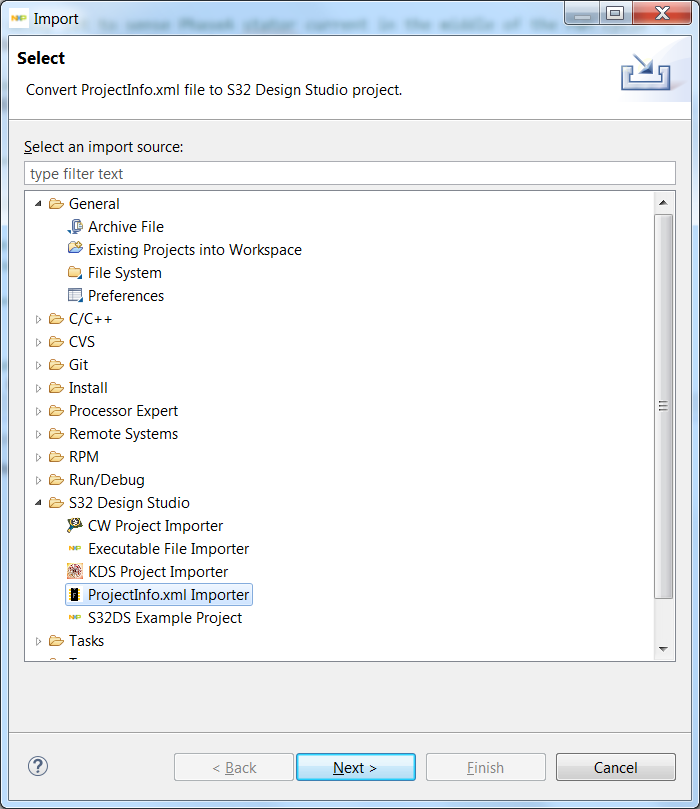Expand the Install category
Image resolution: width=700 pixels, height=809 pixels.
[x=38, y=388]
